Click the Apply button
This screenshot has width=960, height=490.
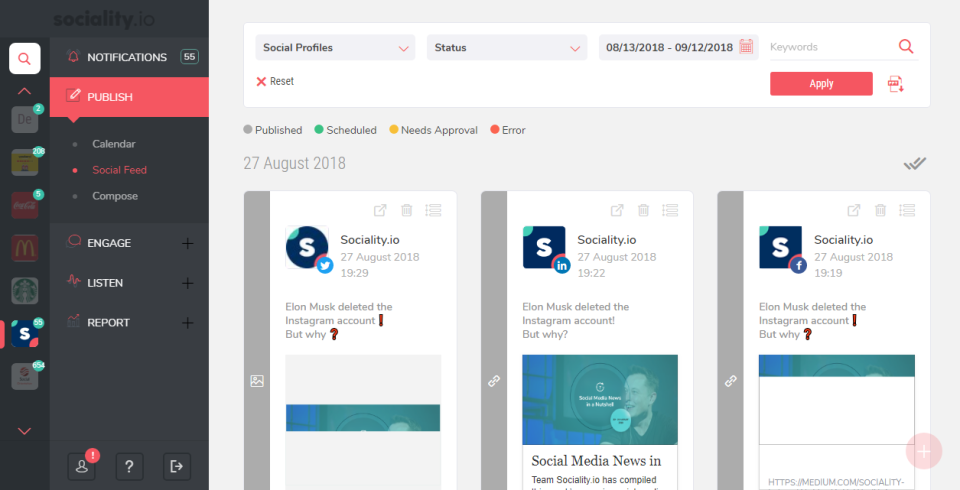pos(821,83)
